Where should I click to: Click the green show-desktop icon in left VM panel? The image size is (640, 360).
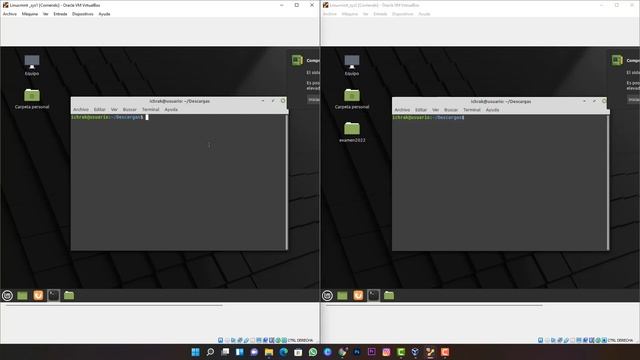click(x=22, y=296)
